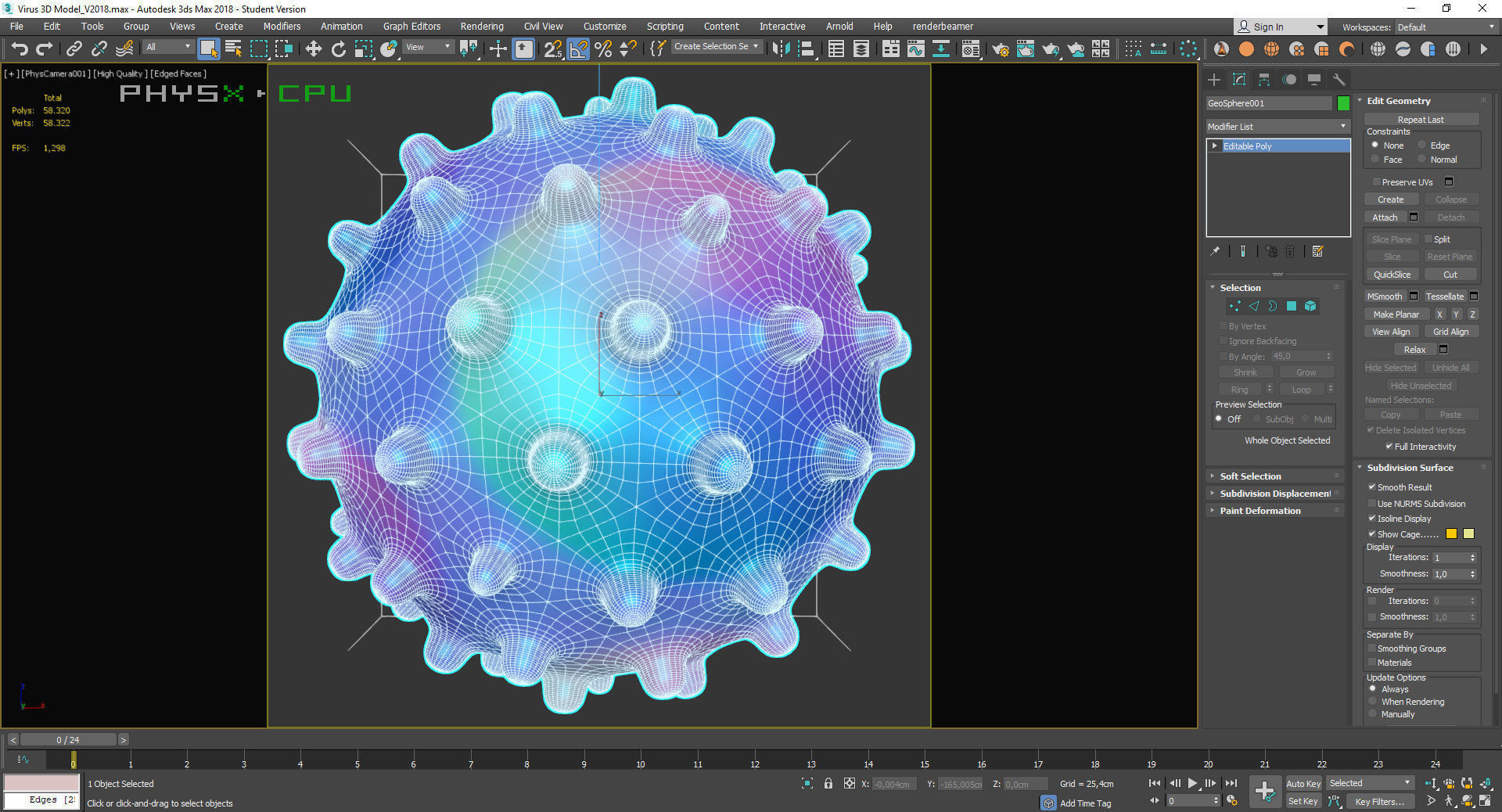The image size is (1502, 812).
Task: Toggle the Smooth Result checkbox
Action: (x=1372, y=487)
